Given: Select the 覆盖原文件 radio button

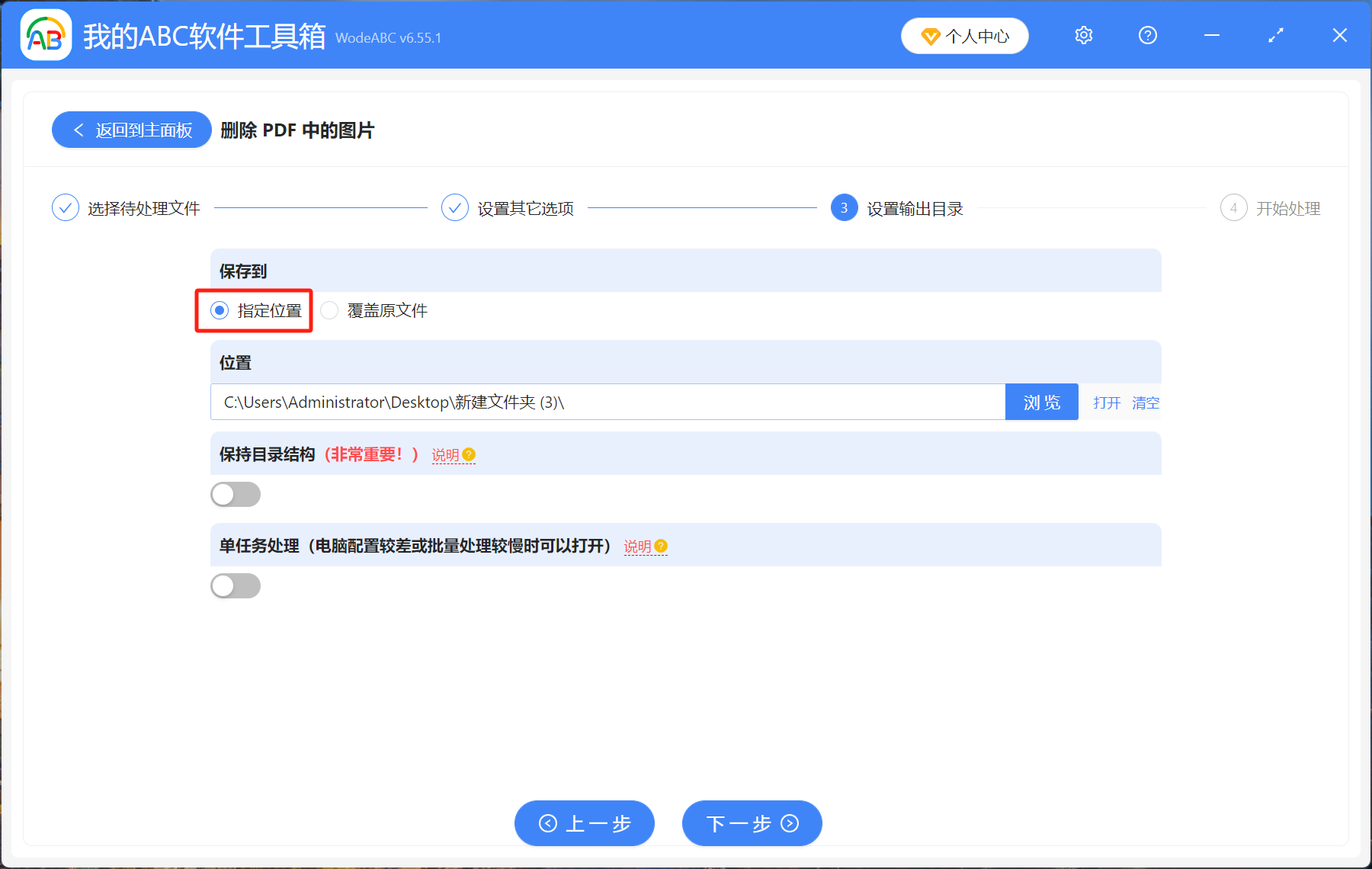Looking at the screenshot, I should coord(329,310).
